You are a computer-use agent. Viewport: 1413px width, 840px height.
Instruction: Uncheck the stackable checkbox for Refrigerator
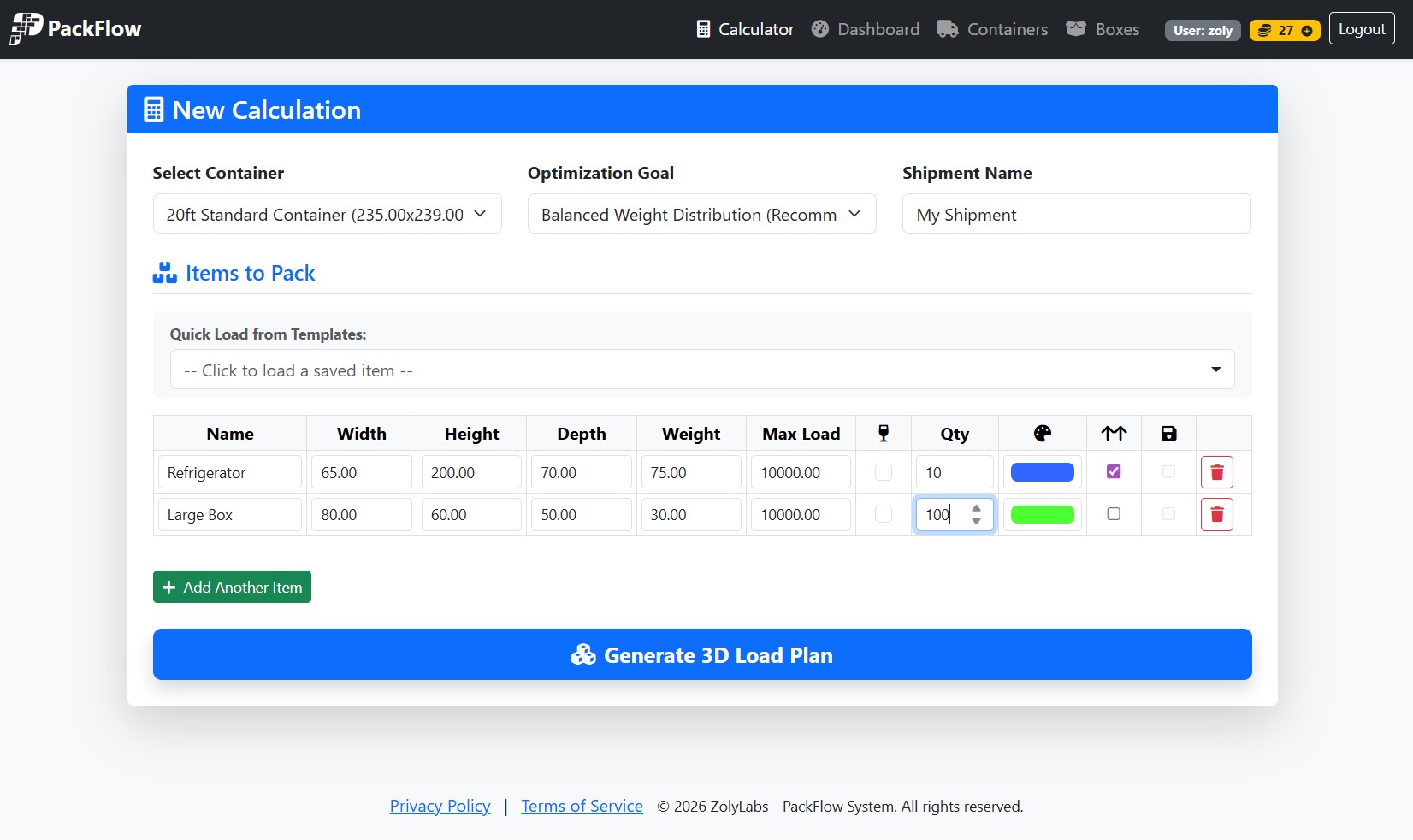pyautogui.click(x=1113, y=471)
